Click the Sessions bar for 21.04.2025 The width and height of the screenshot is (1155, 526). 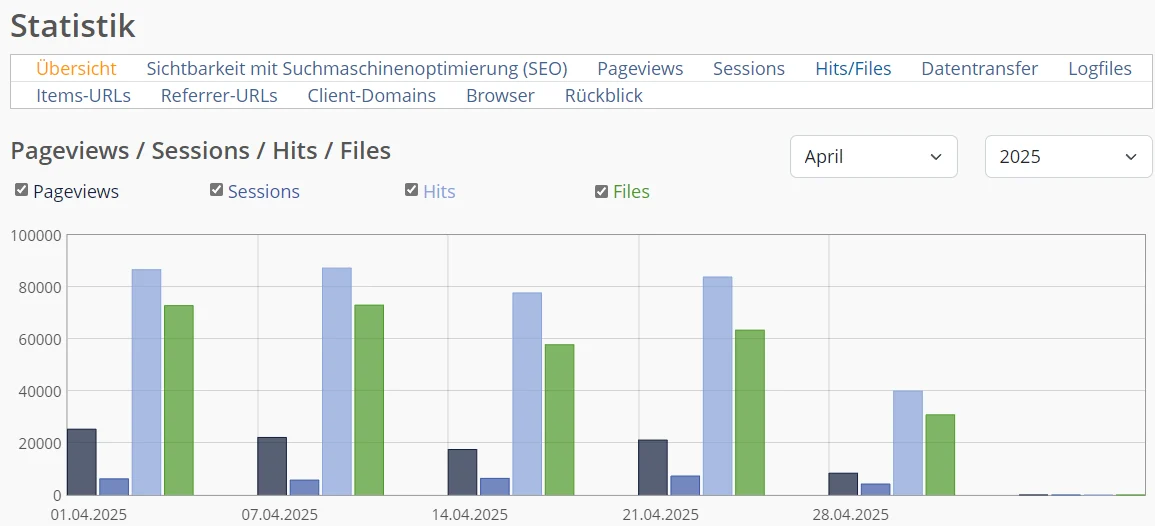pyautogui.click(x=685, y=485)
